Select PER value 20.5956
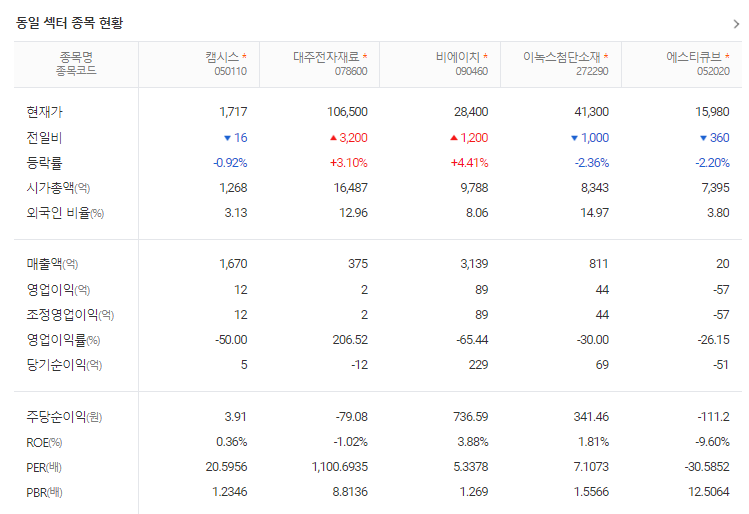Screen dimensions: 749x514 226,467
